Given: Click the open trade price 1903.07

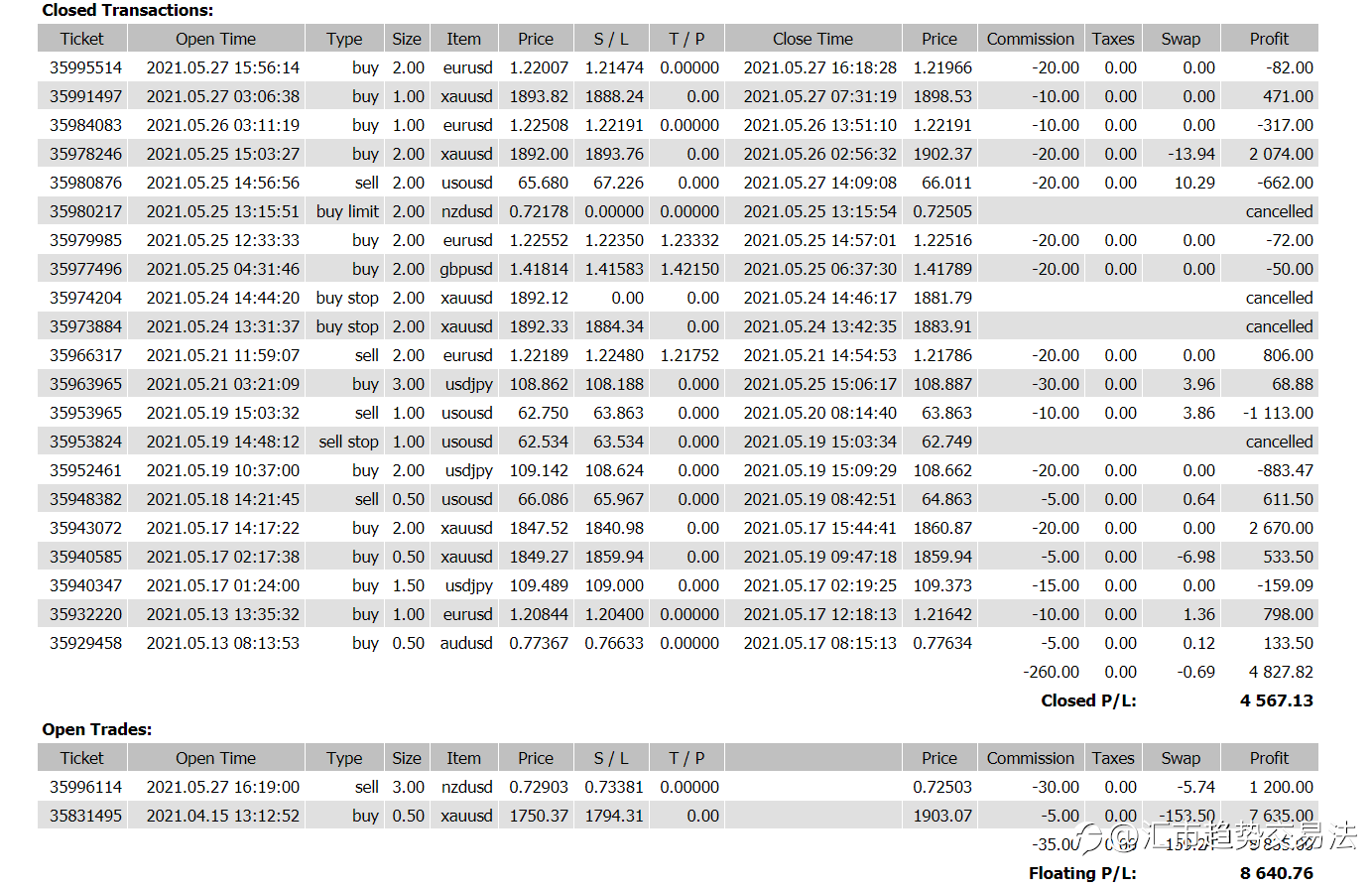Looking at the screenshot, I should 942,816.
